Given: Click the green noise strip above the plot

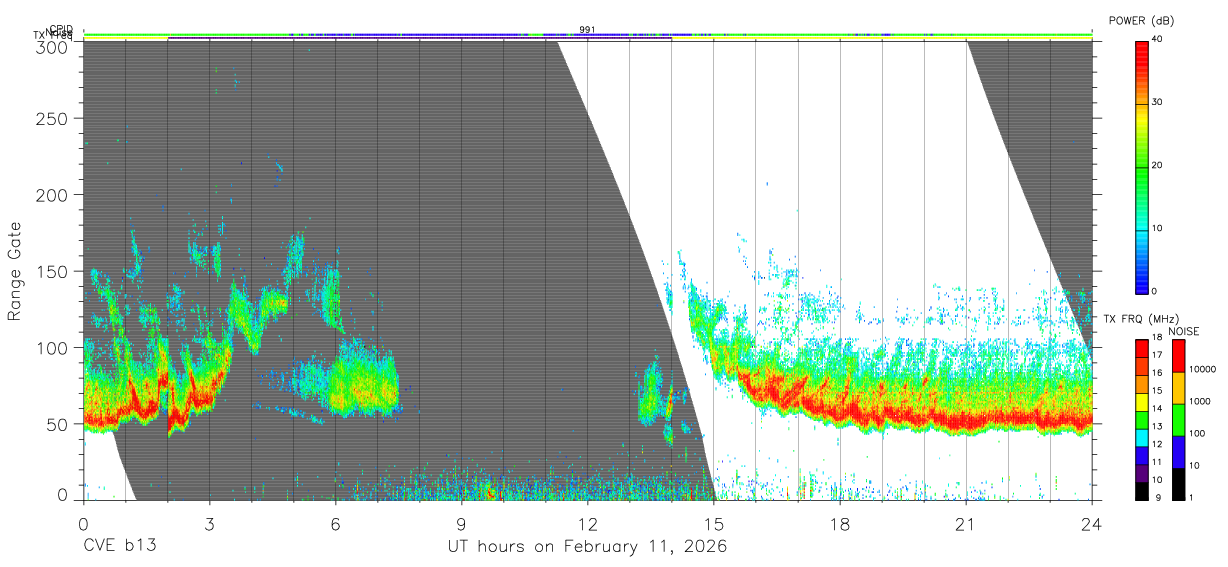Looking at the screenshot, I should tap(587, 35).
